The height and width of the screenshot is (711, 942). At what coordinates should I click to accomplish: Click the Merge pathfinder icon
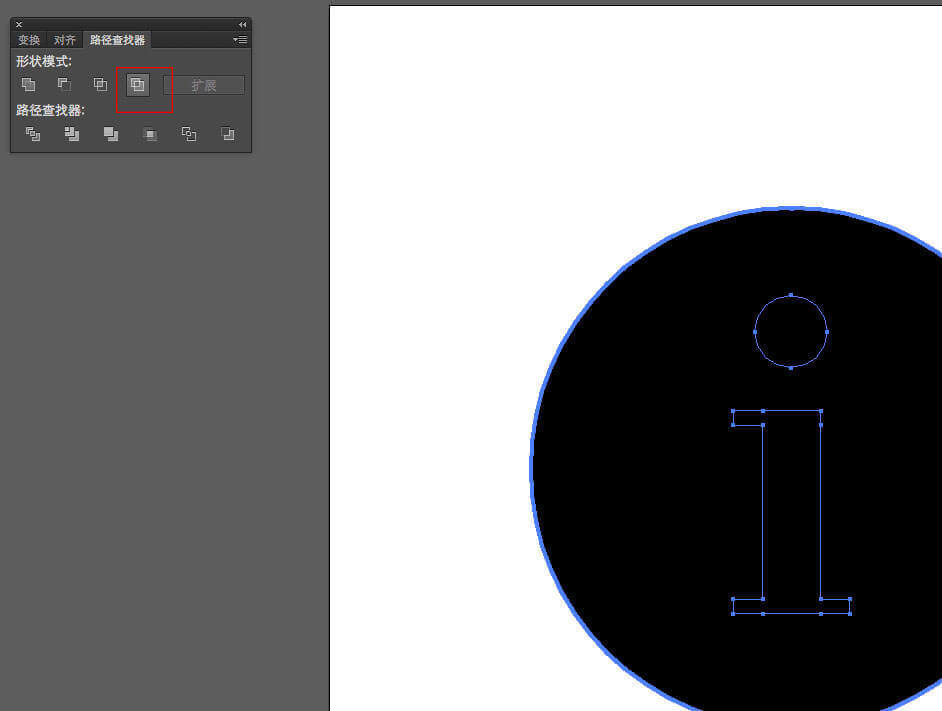[x=110, y=134]
